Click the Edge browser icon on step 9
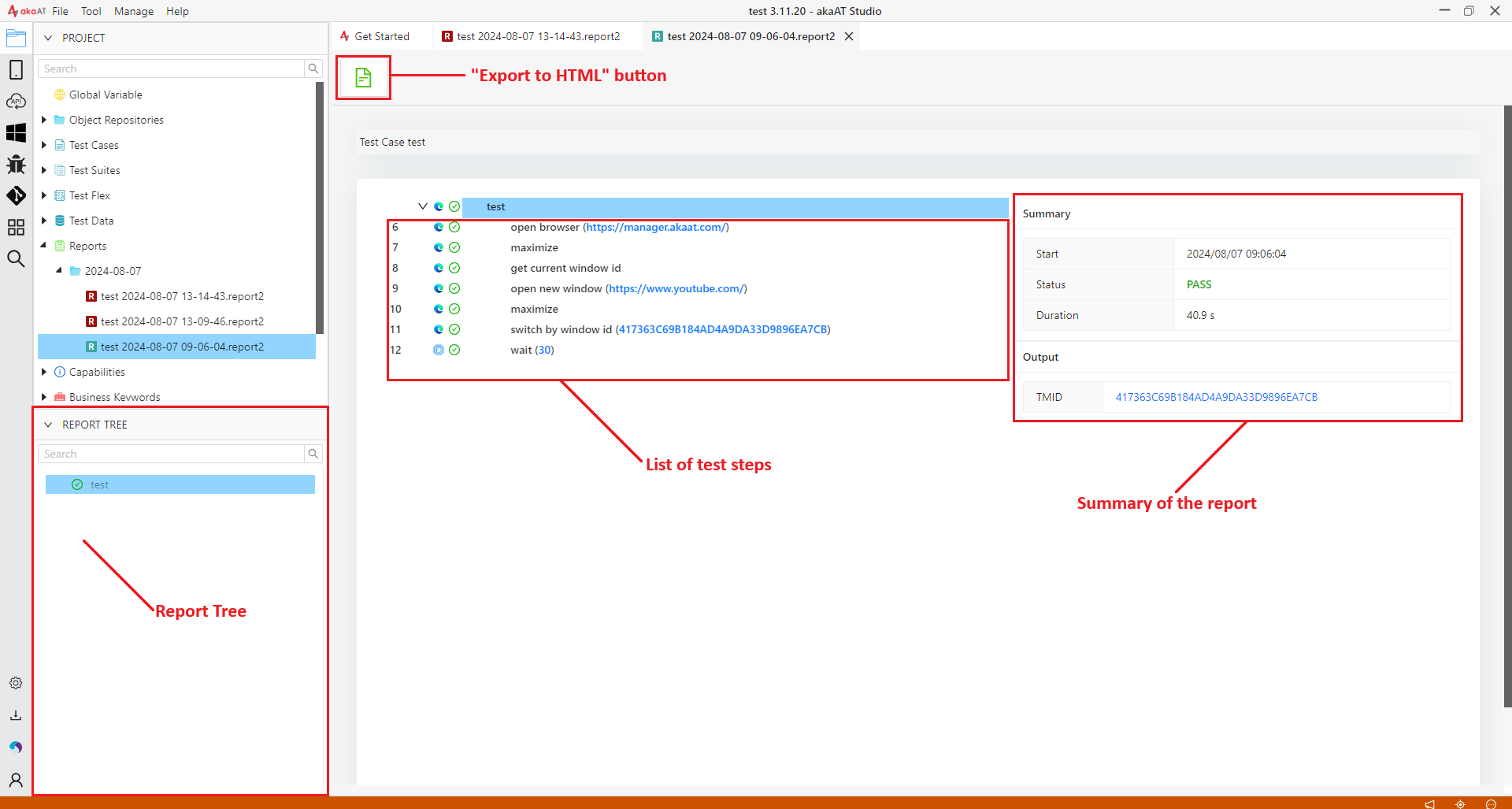Image resolution: width=1512 pixels, height=809 pixels. [x=439, y=288]
